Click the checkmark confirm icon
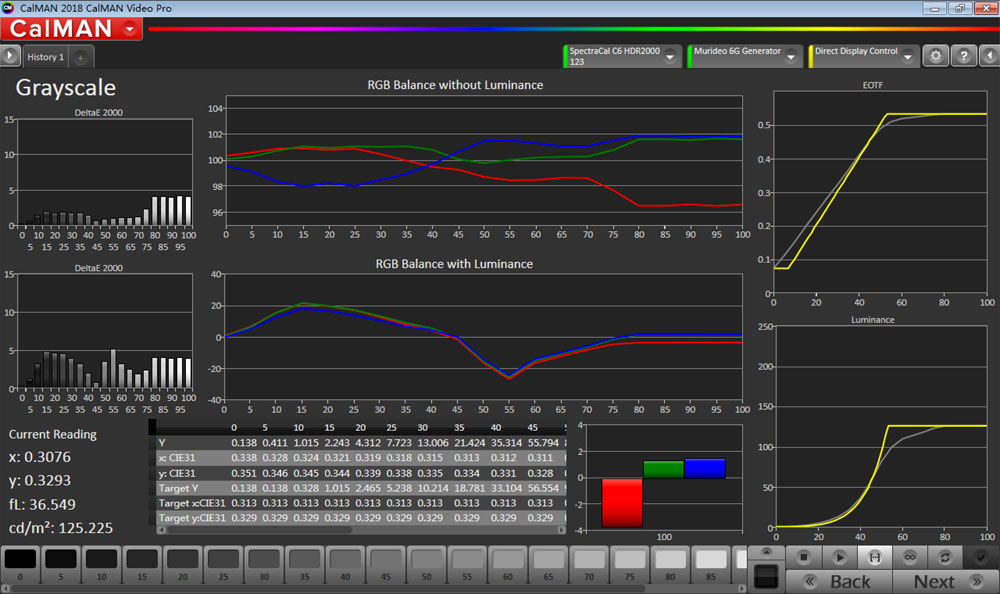The image size is (1000, 594). [981, 557]
